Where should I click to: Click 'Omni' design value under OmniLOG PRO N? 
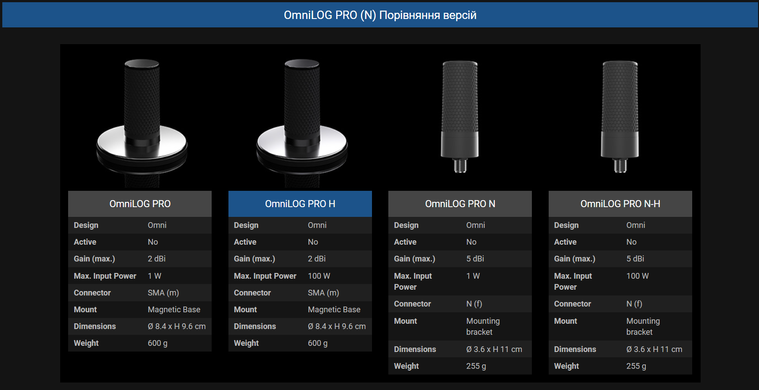click(x=475, y=225)
